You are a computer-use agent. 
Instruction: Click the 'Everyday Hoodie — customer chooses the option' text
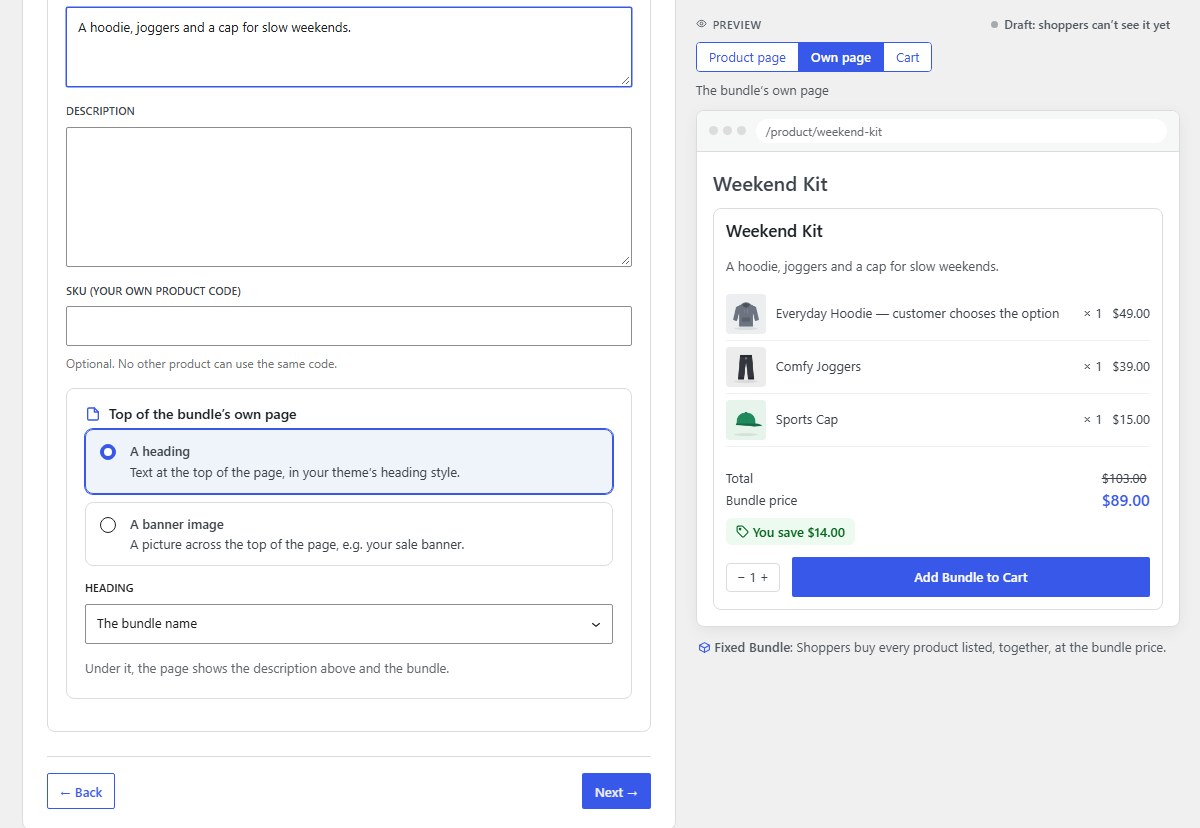point(917,314)
